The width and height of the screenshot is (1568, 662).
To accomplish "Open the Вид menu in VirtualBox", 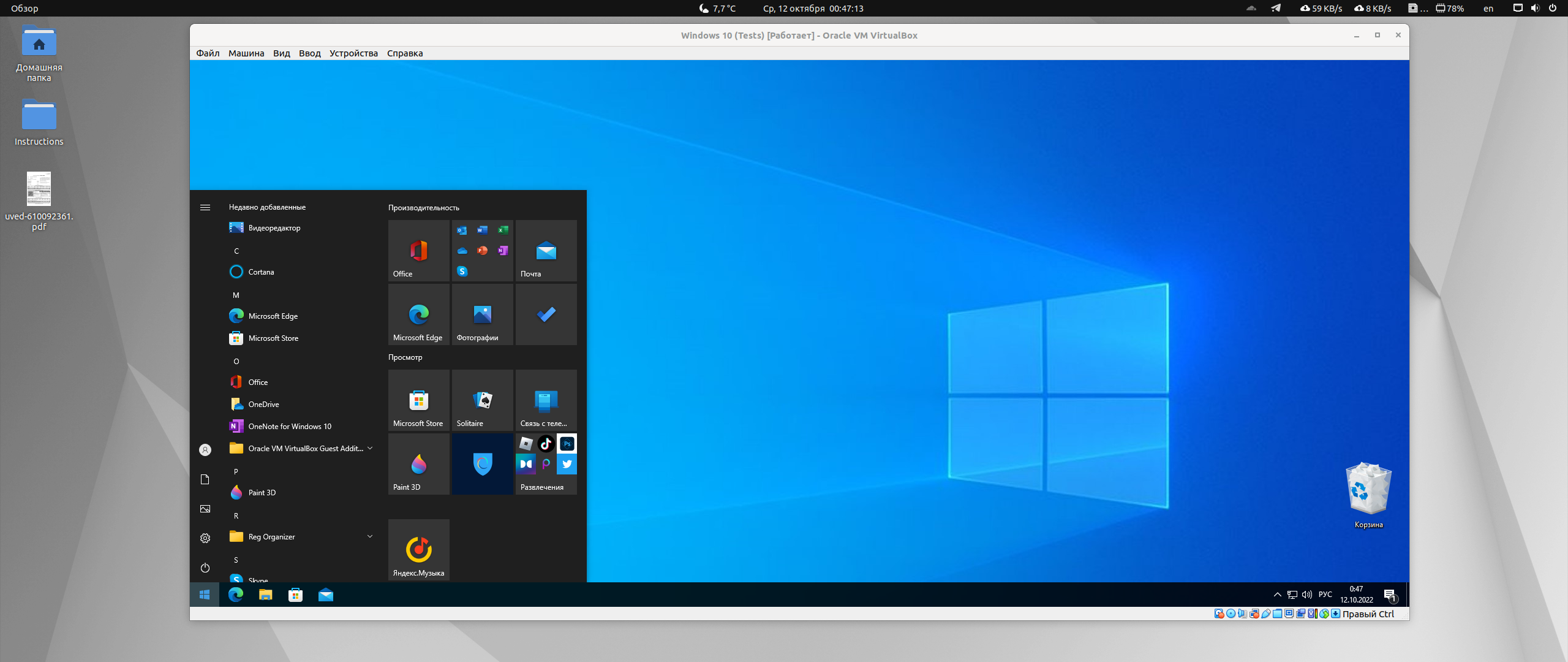I will 282,53.
